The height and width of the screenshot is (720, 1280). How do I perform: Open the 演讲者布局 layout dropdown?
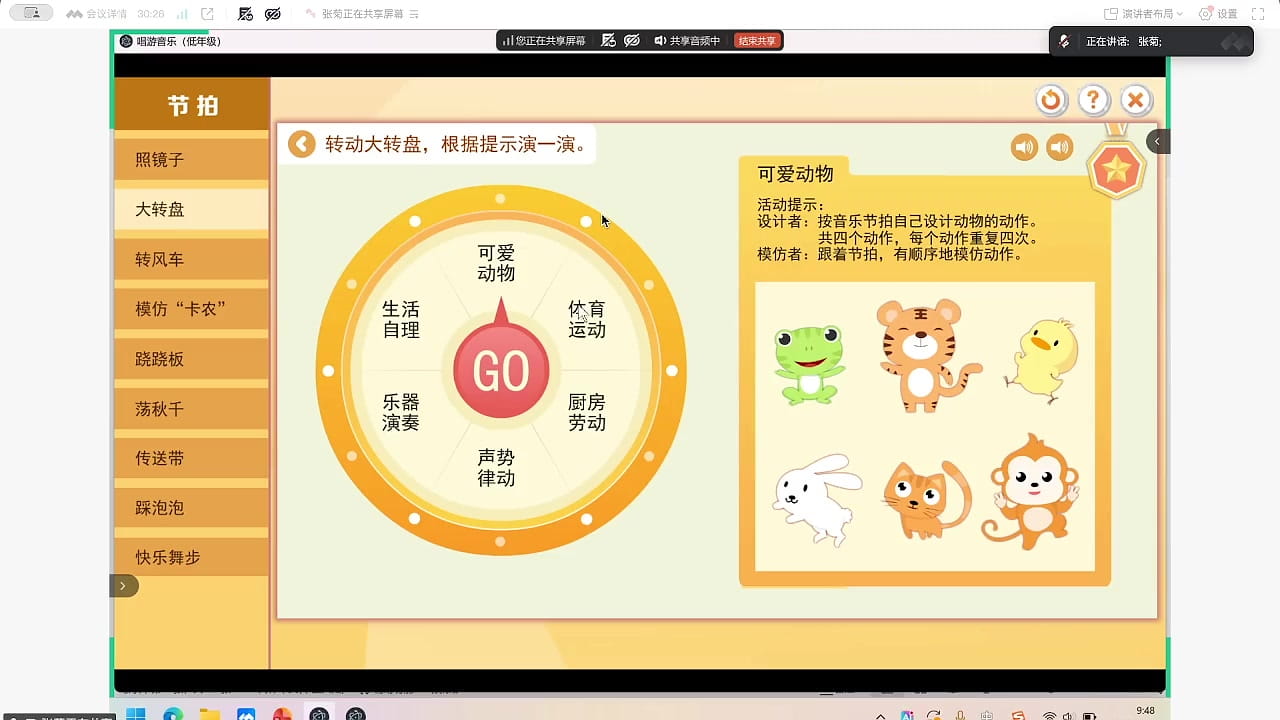(1144, 14)
